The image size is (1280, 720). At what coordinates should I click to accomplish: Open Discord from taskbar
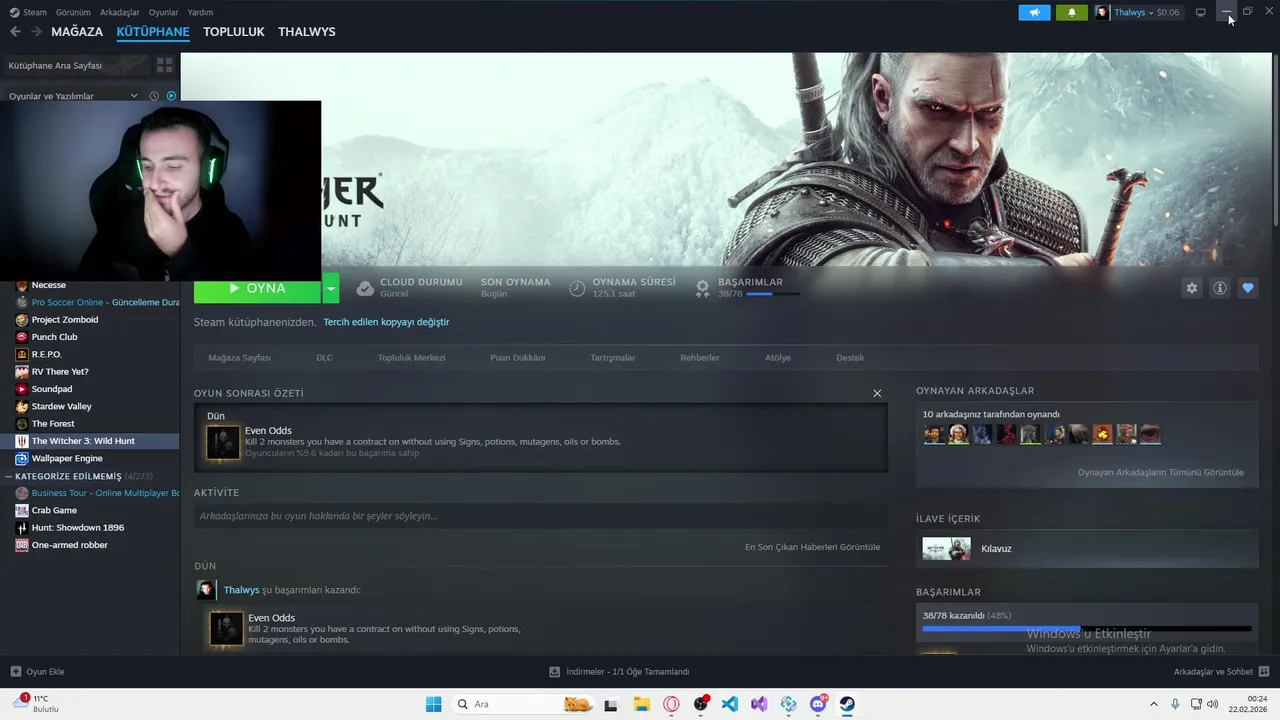(x=818, y=704)
